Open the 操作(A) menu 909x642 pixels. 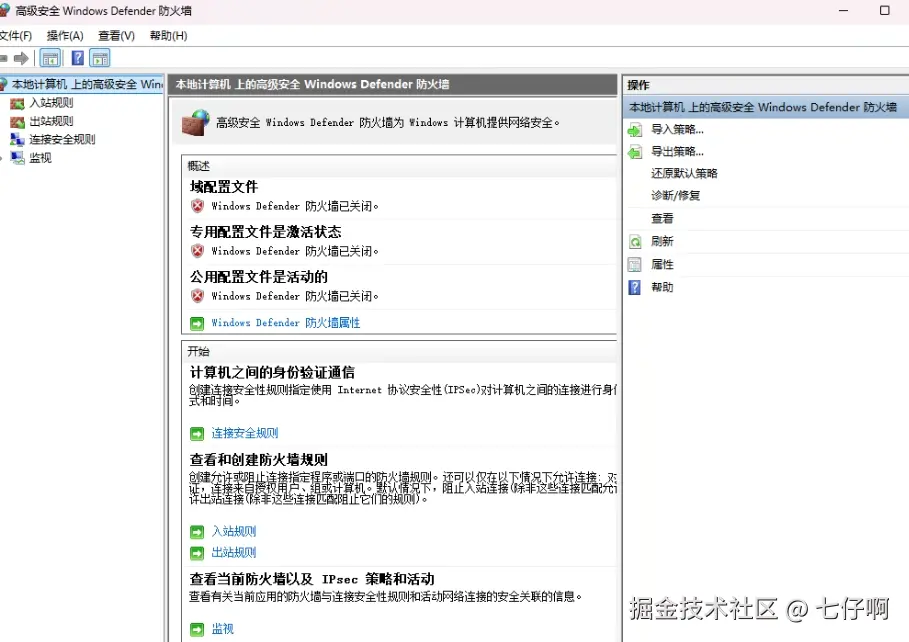[x=65, y=36]
